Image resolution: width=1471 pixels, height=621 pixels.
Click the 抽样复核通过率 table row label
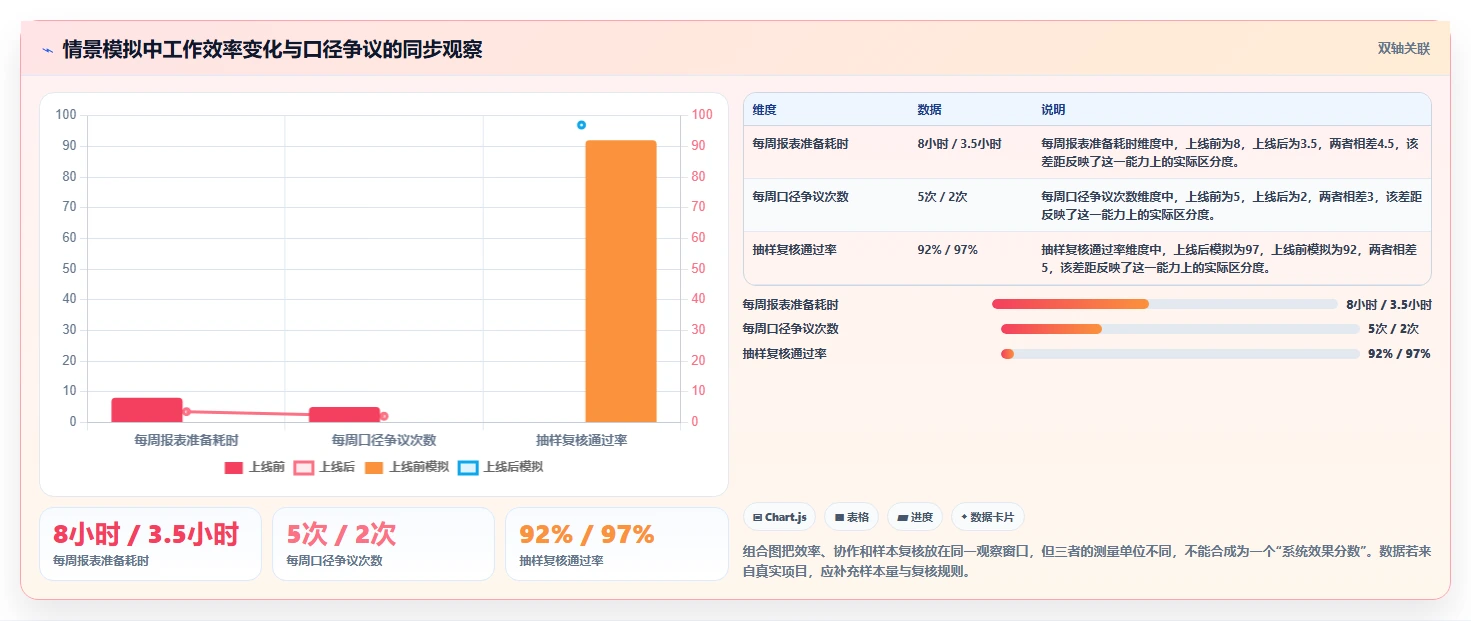(x=795, y=250)
